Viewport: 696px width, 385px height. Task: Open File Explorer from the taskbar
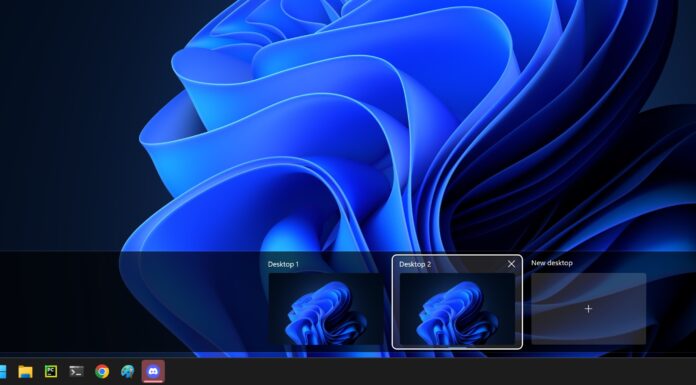[25, 371]
